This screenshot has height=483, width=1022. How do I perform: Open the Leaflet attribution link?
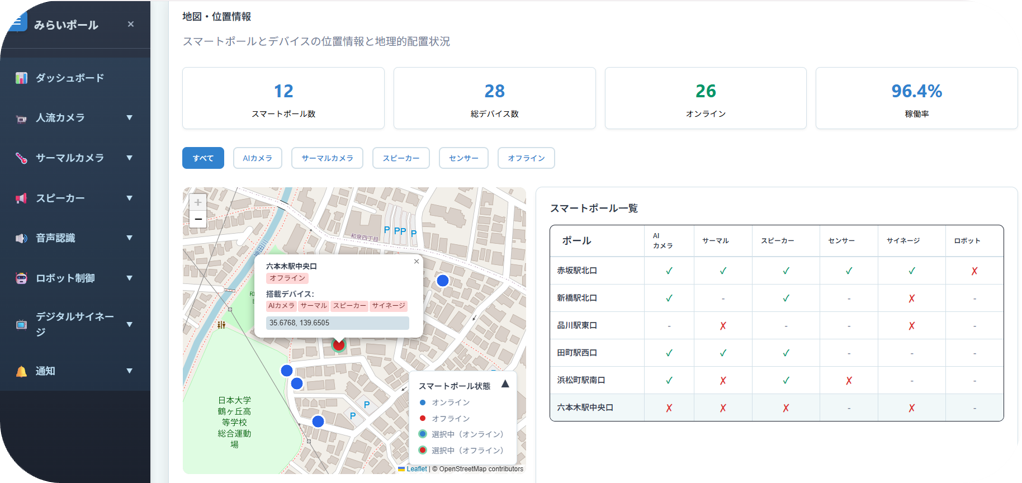pos(416,468)
